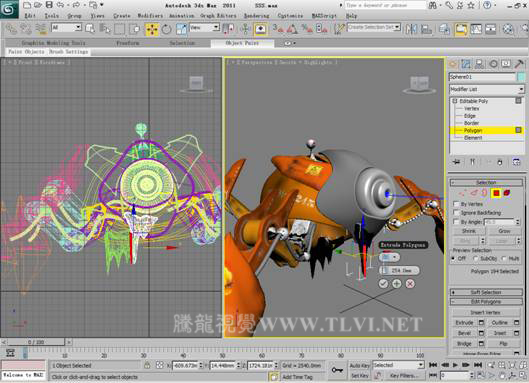Image resolution: width=529 pixels, height=383 pixels.
Task: Open the Edit menu
Action: pyautogui.click(x=30, y=16)
